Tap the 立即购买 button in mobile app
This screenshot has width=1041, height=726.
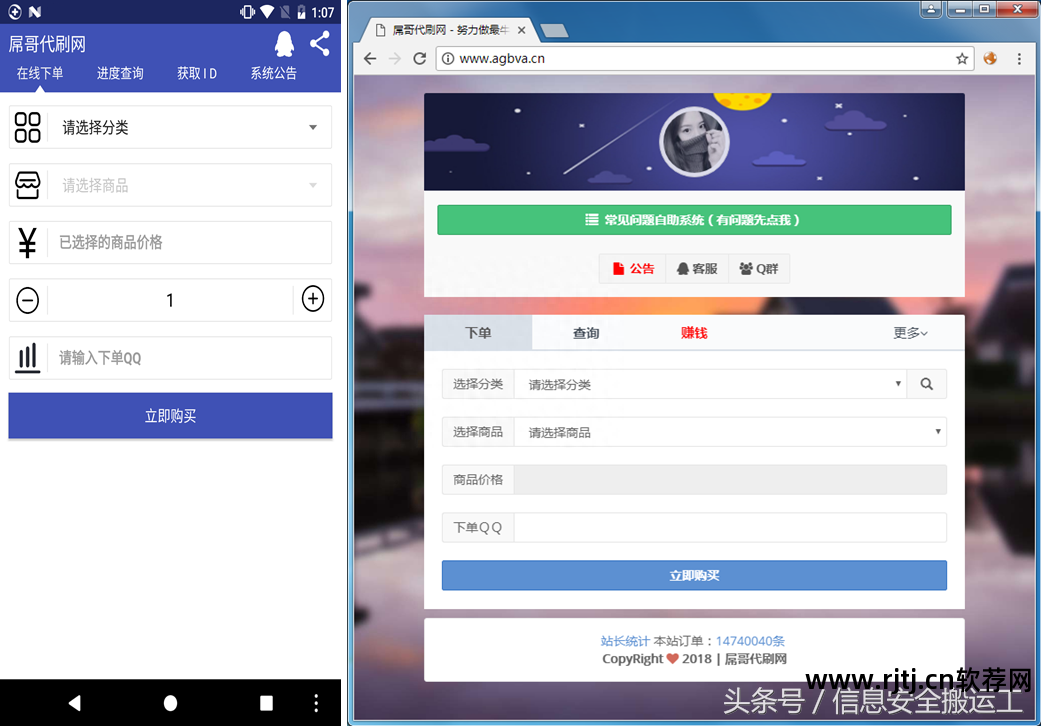click(x=170, y=416)
